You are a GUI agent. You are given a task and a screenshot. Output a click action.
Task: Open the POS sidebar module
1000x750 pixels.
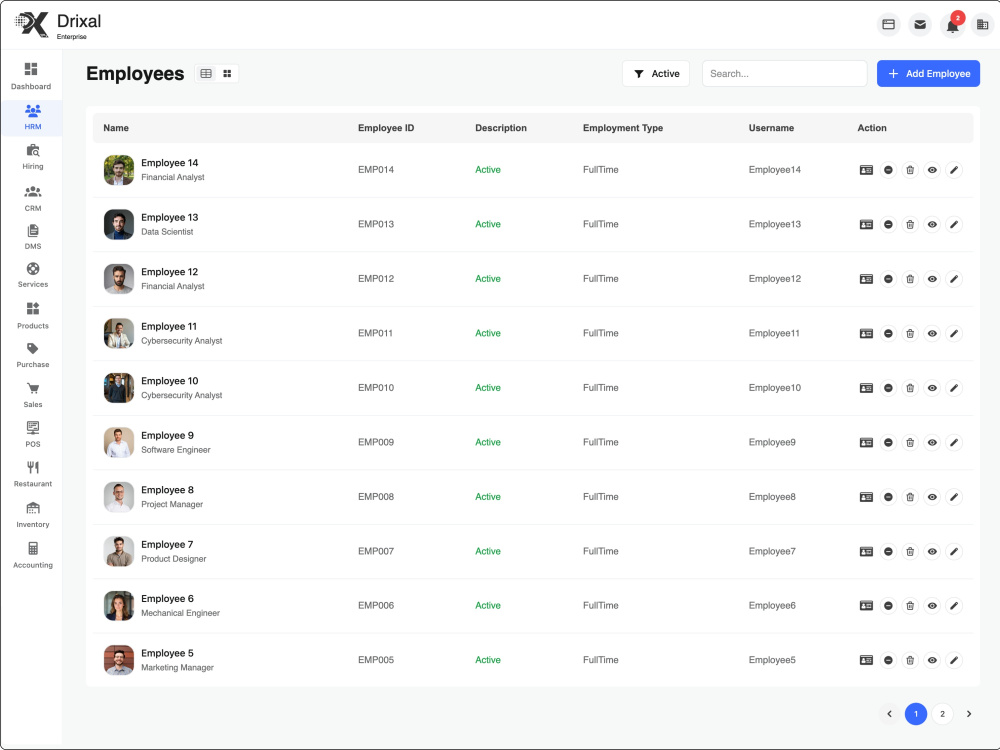coord(33,434)
